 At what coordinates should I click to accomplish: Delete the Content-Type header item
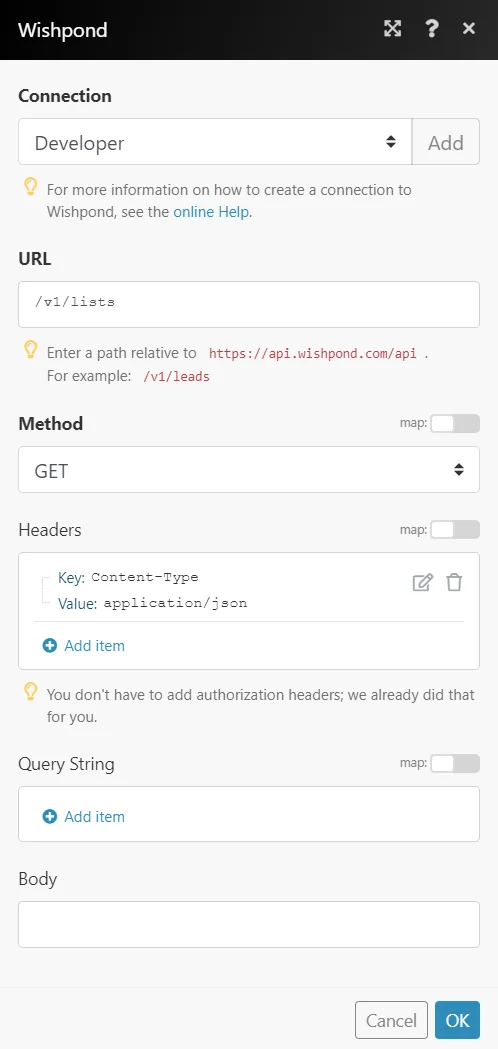(x=454, y=583)
